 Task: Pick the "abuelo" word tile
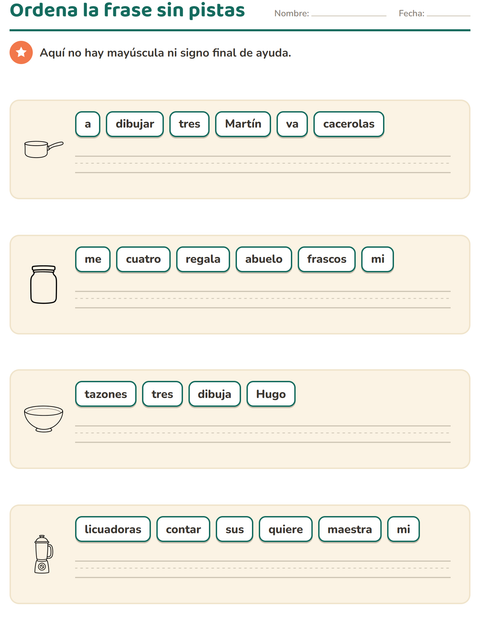point(264,259)
